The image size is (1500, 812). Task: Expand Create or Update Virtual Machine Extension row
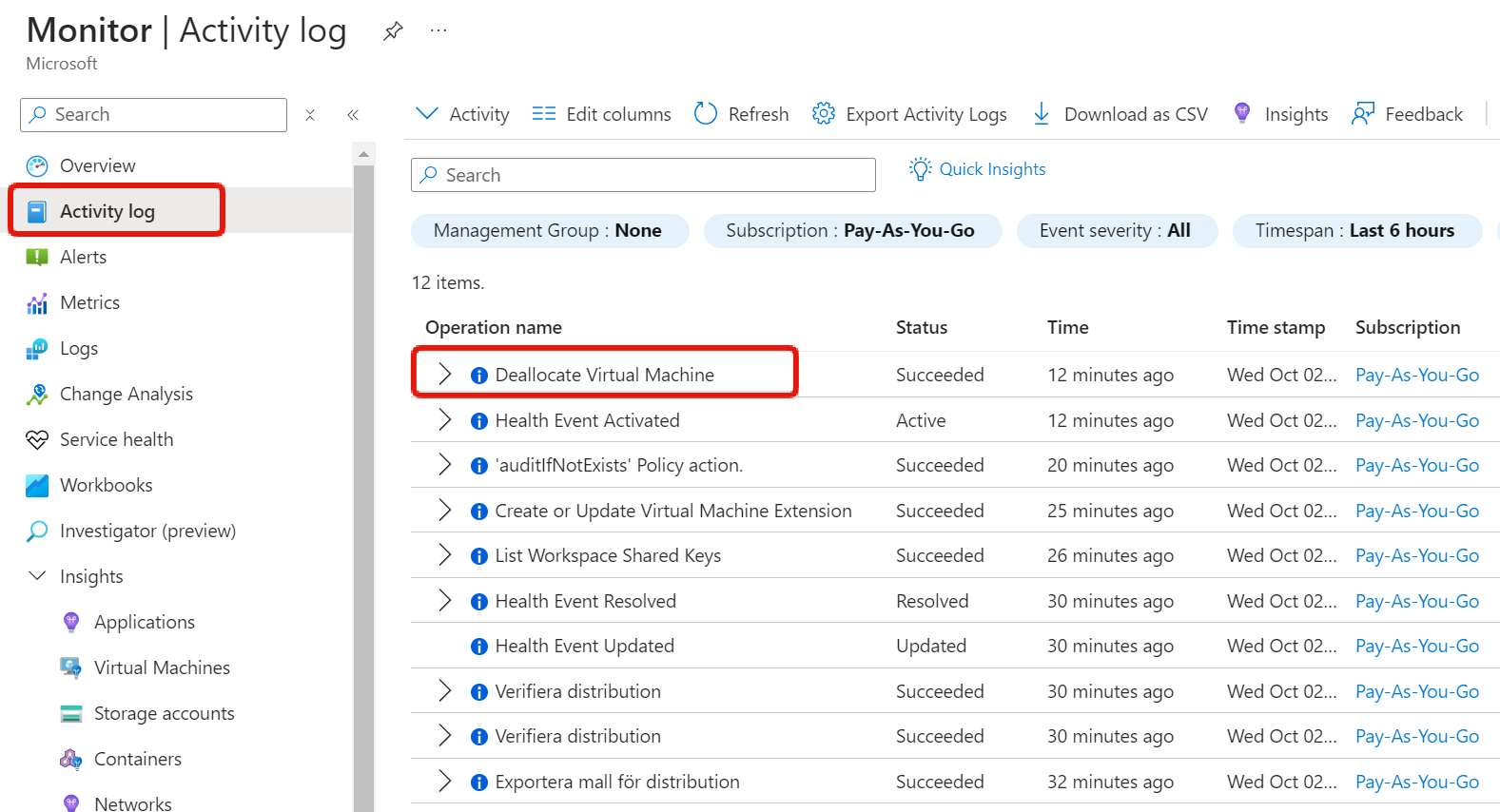(444, 511)
